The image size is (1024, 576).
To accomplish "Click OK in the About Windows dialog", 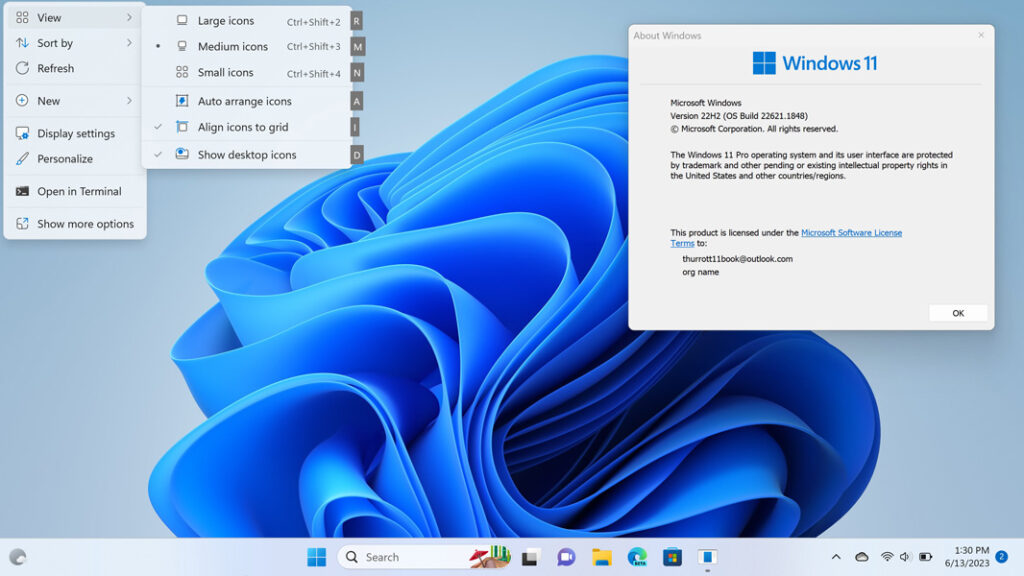I will [x=957, y=312].
